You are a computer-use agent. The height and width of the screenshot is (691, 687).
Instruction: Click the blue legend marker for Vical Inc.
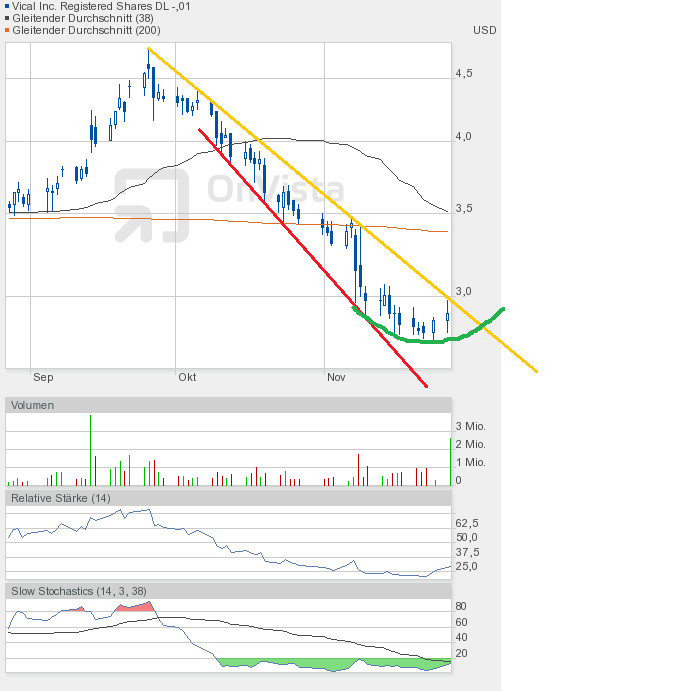[x=7, y=6]
